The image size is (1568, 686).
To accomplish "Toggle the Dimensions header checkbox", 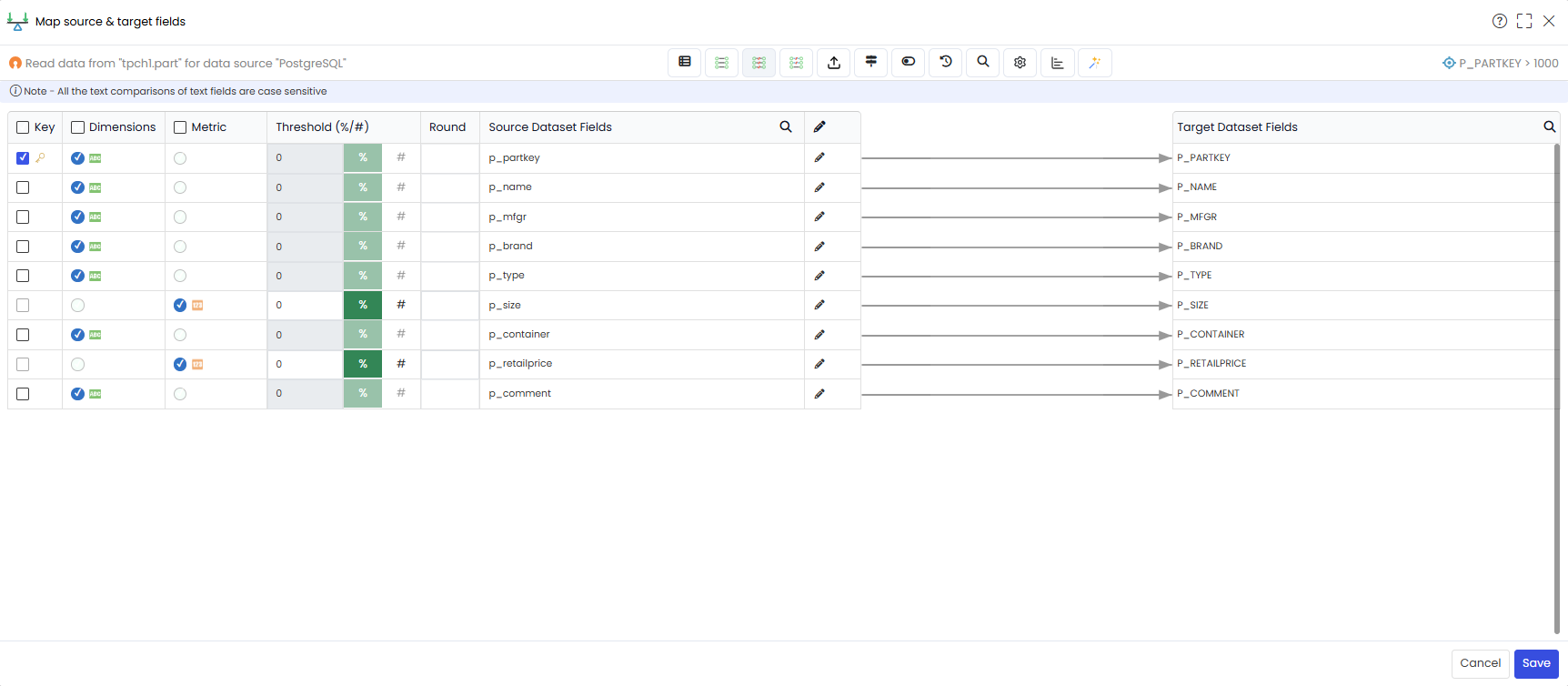I will tap(77, 127).
